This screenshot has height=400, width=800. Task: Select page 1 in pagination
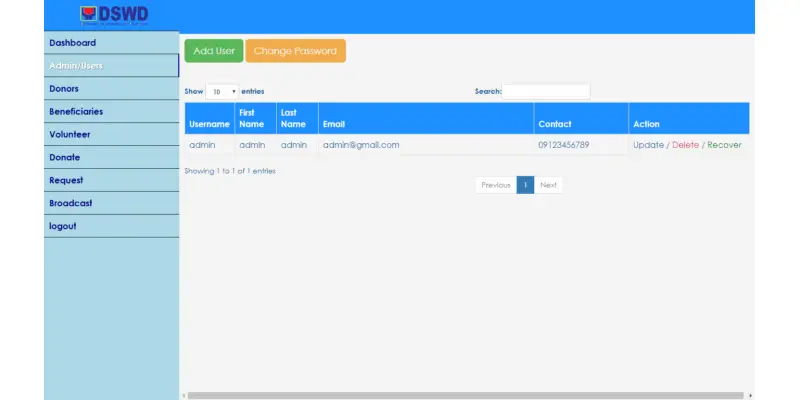coord(525,185)
